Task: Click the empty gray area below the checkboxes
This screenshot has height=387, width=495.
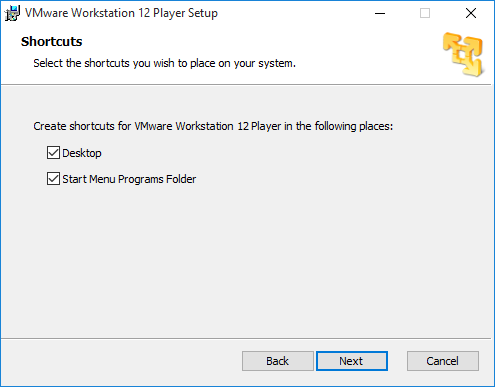Action: pos(247,260)
